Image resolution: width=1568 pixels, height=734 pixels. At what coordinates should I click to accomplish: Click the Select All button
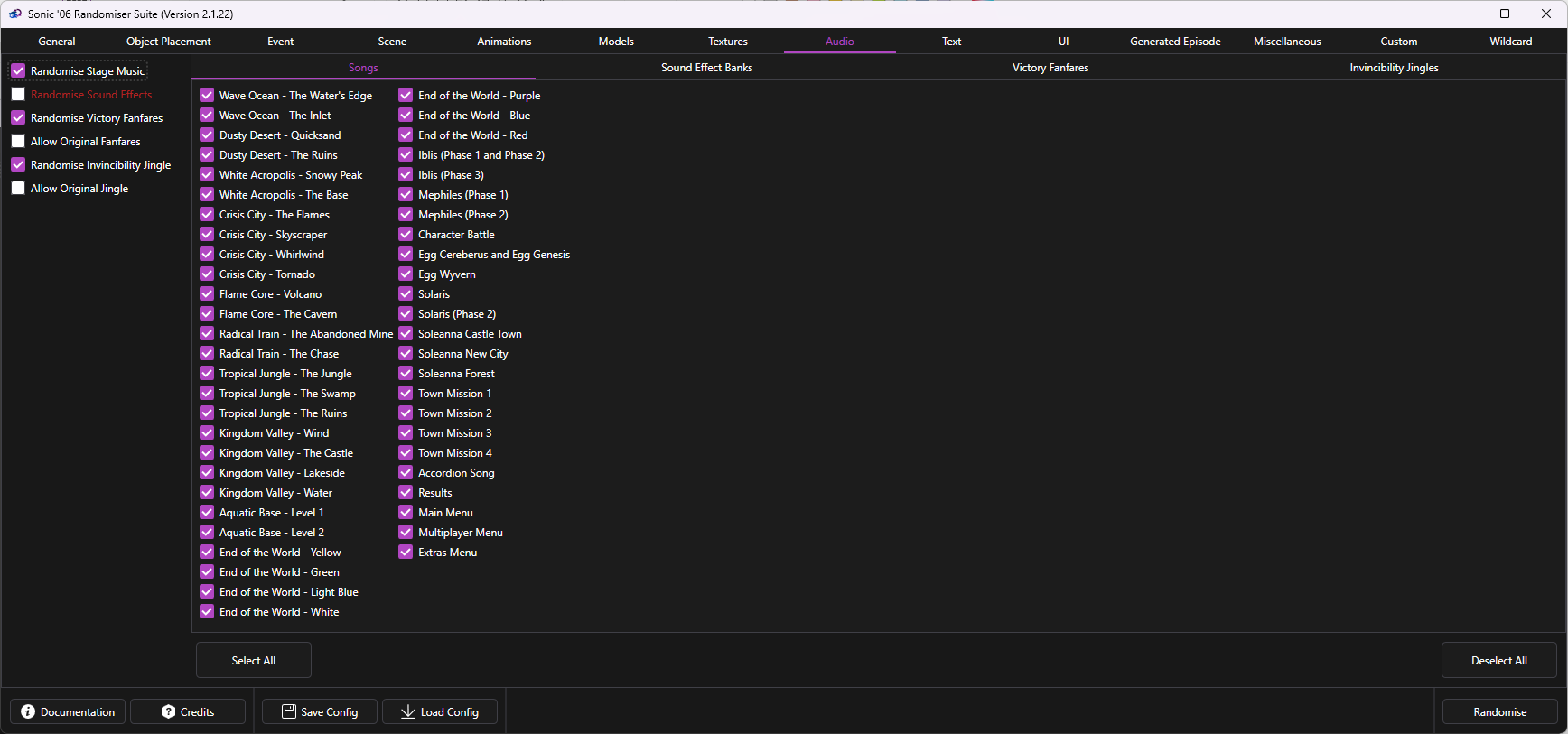254,660
